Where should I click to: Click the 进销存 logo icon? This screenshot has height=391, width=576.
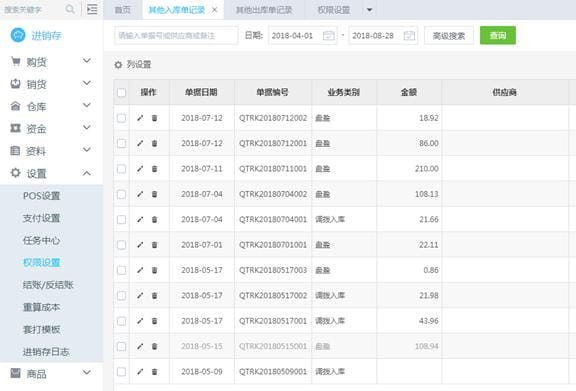coord(18,35)
